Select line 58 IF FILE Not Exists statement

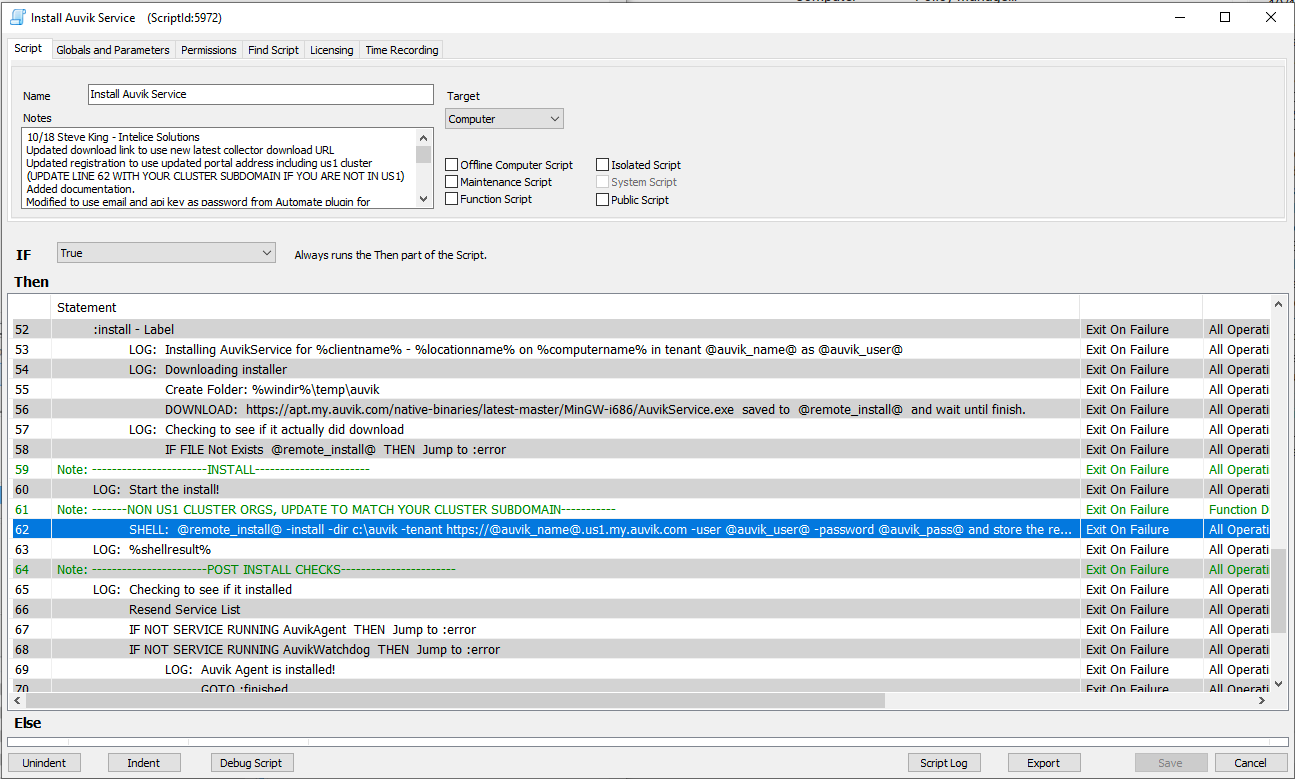(640, 449)
